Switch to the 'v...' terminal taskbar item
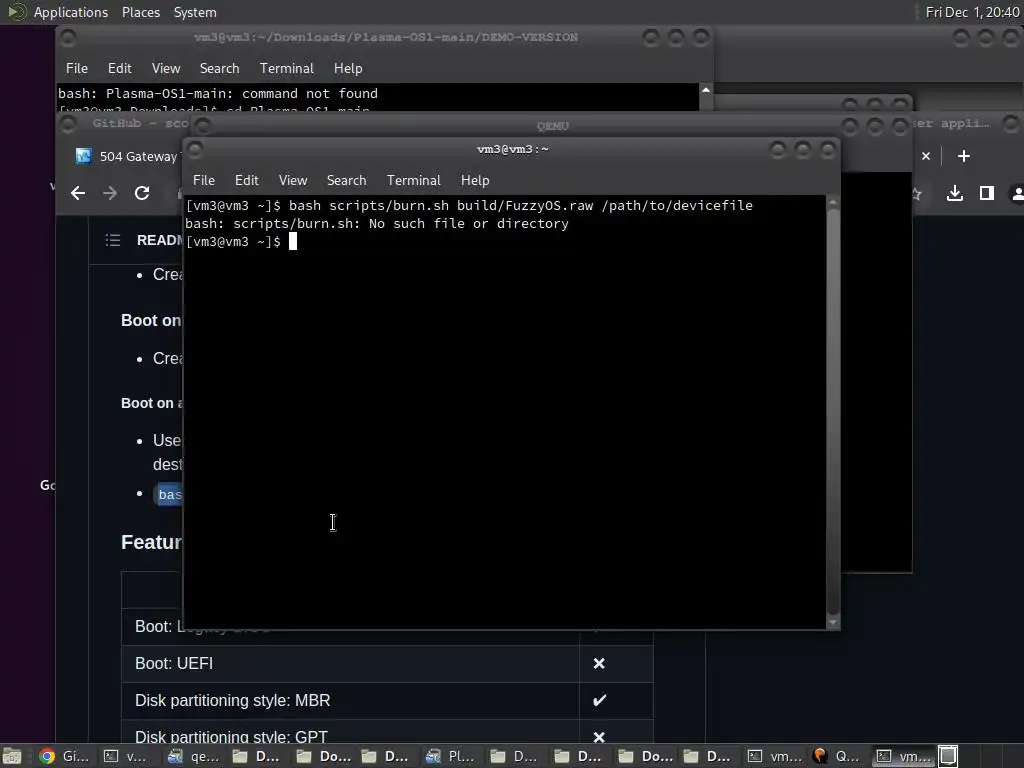1024x768 pixels. pyautogui.click(x=127, y=756)
